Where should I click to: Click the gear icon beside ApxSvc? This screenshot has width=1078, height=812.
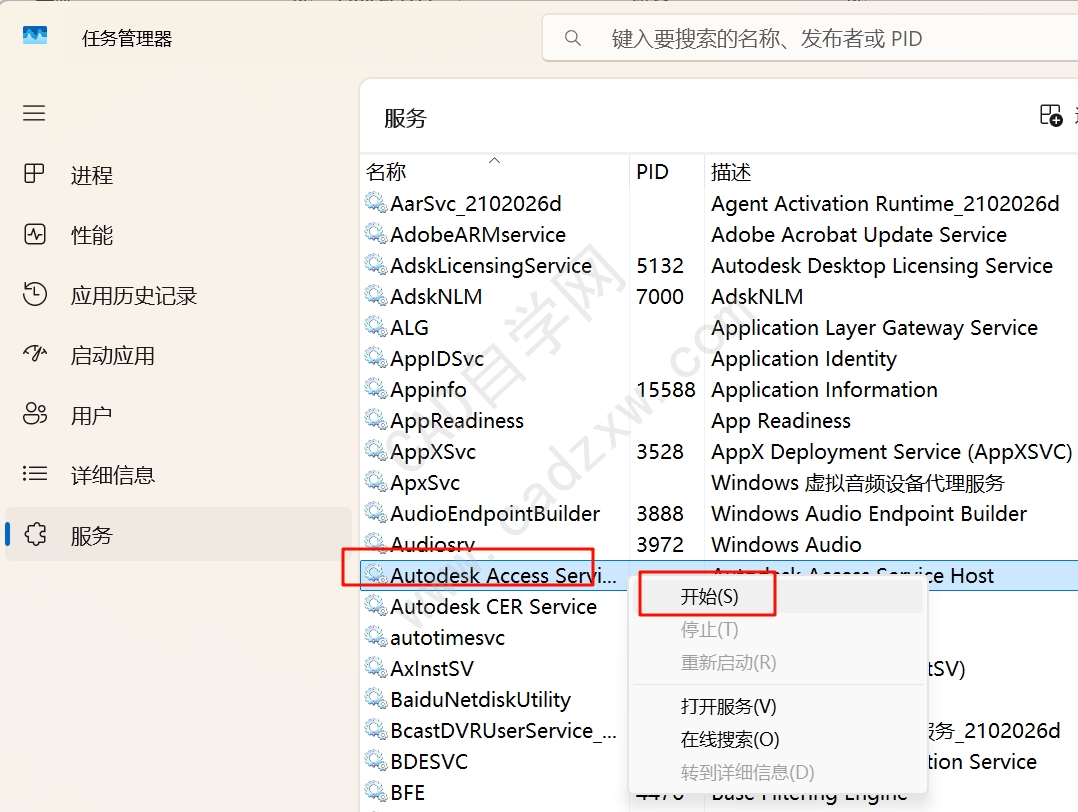[375, 482]
